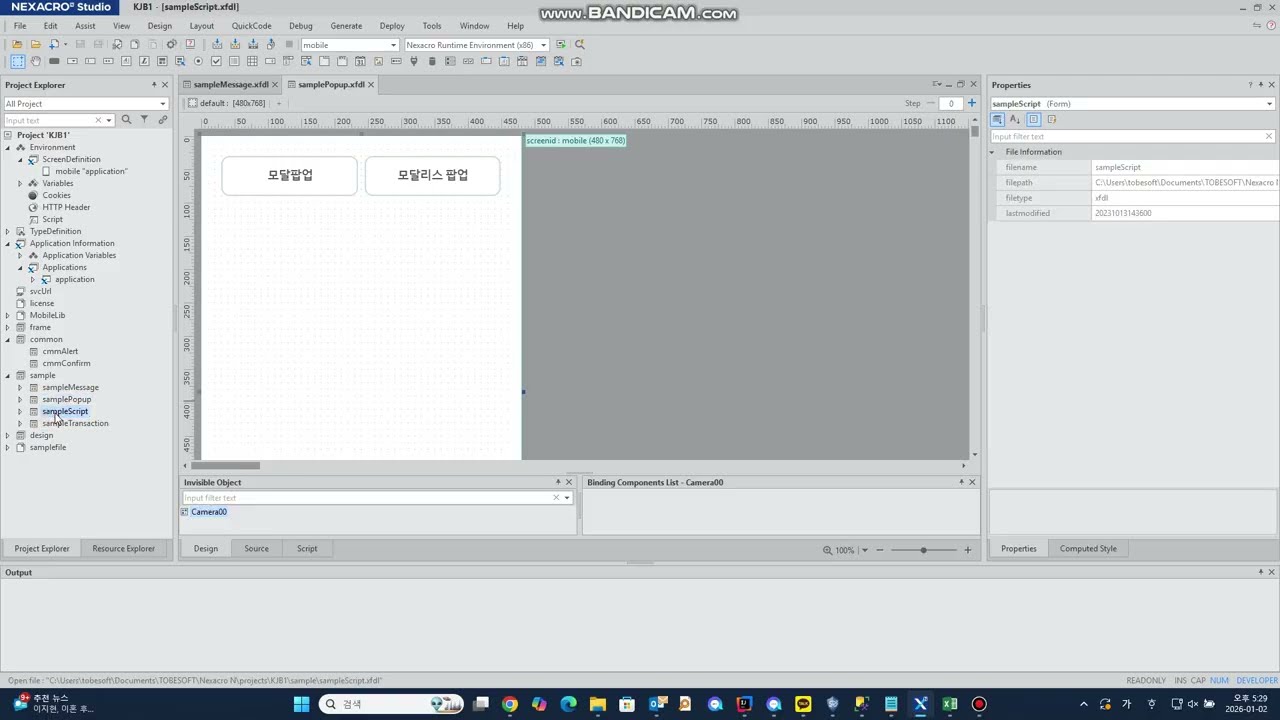Click the Step plus button
Image resolution: width=1280 pixels, height=720 pixels.
coord(971,103)
